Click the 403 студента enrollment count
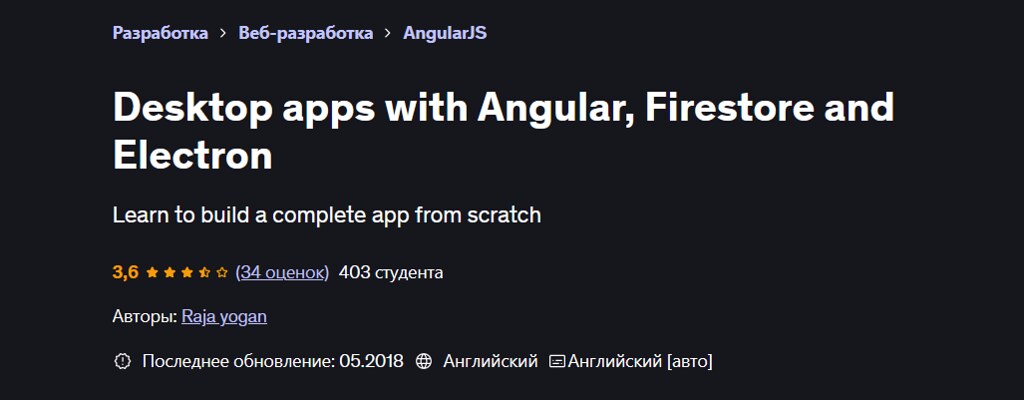The width and height of the screenshot is (1024, 400). (x=391, y=272)
